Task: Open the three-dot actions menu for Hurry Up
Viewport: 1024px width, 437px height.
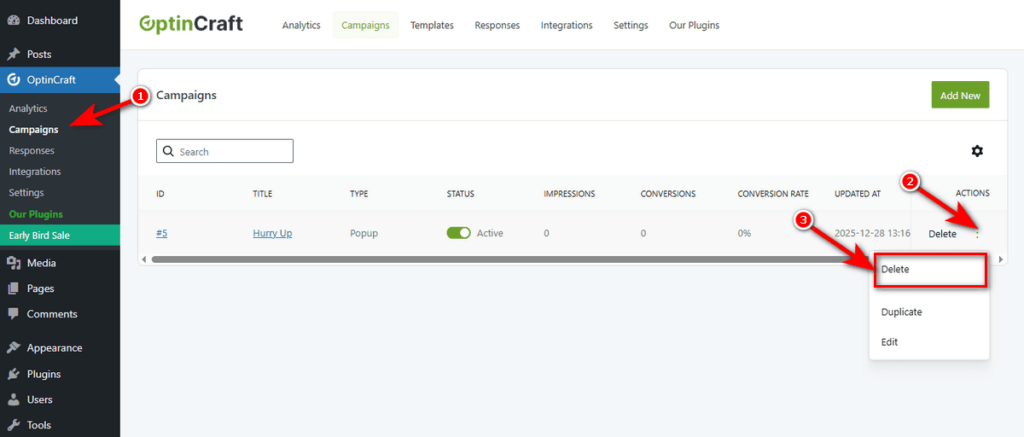Action: tap(977, 233)
